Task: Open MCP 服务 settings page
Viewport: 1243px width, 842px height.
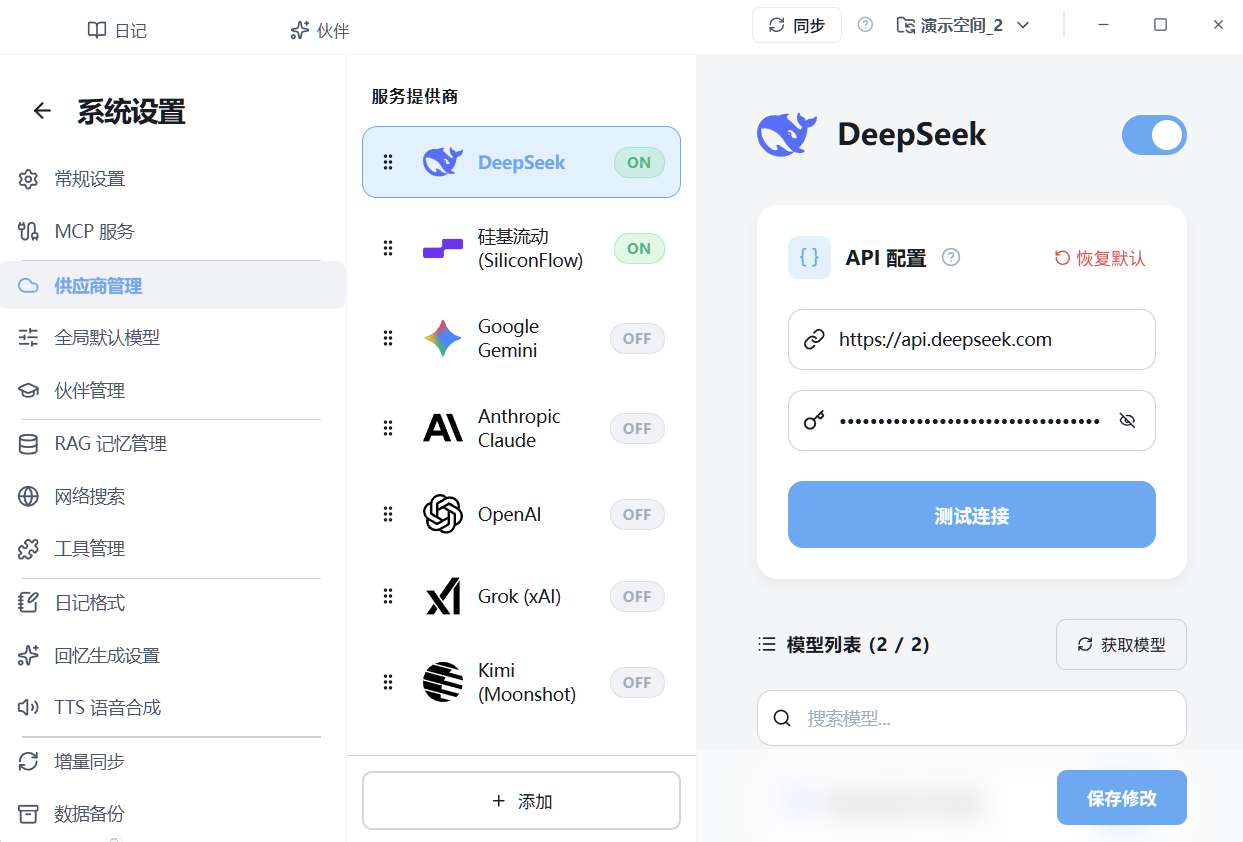Action: pos(173,232)
